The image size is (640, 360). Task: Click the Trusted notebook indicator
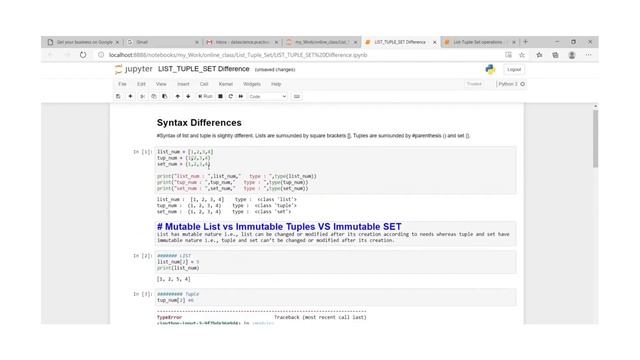474,84
